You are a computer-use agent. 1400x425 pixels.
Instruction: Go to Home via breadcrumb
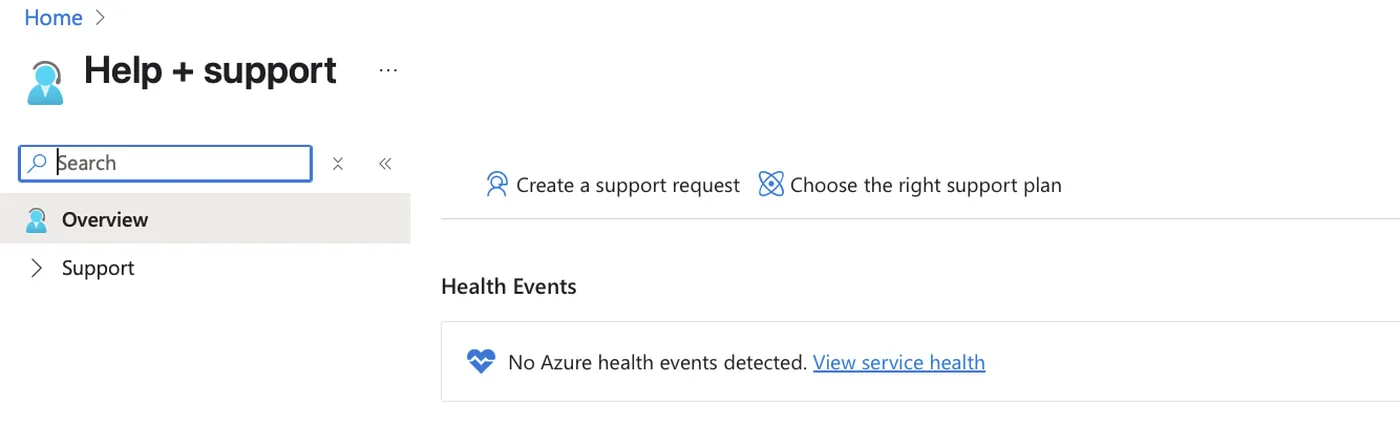(53, 17)
